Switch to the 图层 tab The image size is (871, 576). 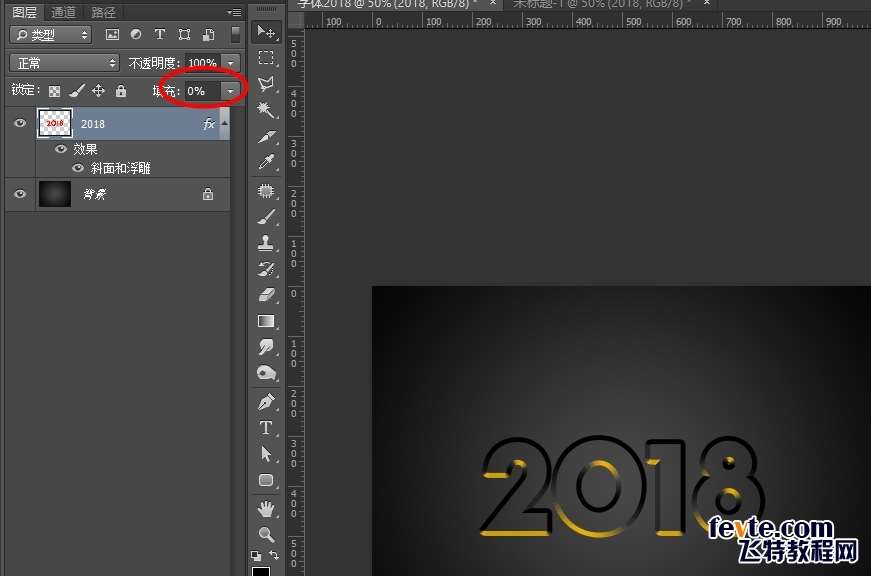click(x=24, y=12)
